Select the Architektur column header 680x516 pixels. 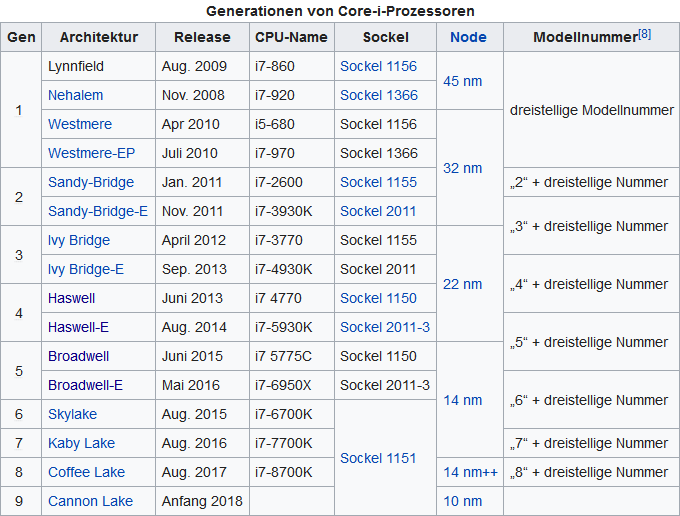point(98,37)
